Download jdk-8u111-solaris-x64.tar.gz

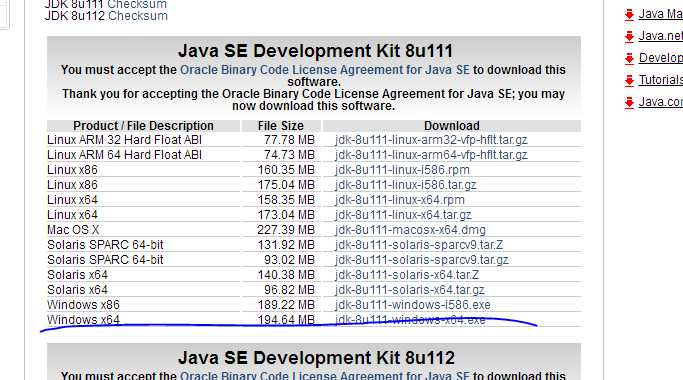pyautogui.click(x=410, y=290)
